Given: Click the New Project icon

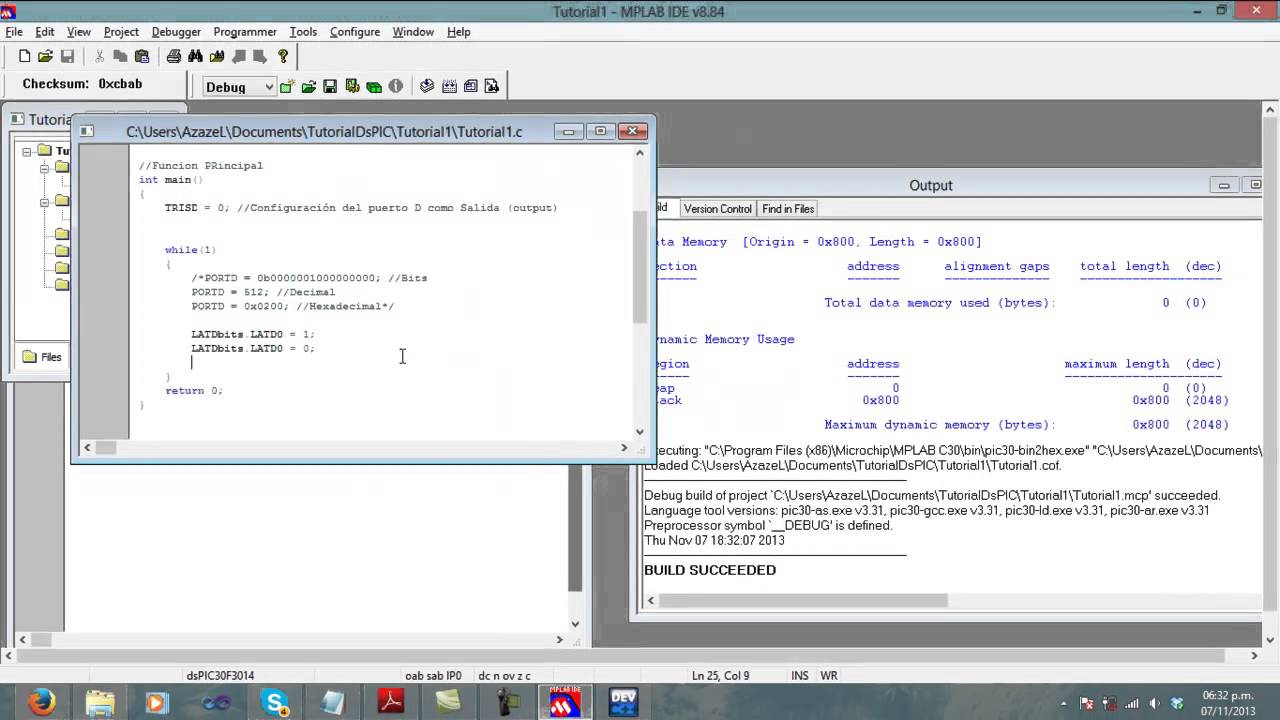Looking at the screenshot, I should pyautogui.click(x=287, y=87).
